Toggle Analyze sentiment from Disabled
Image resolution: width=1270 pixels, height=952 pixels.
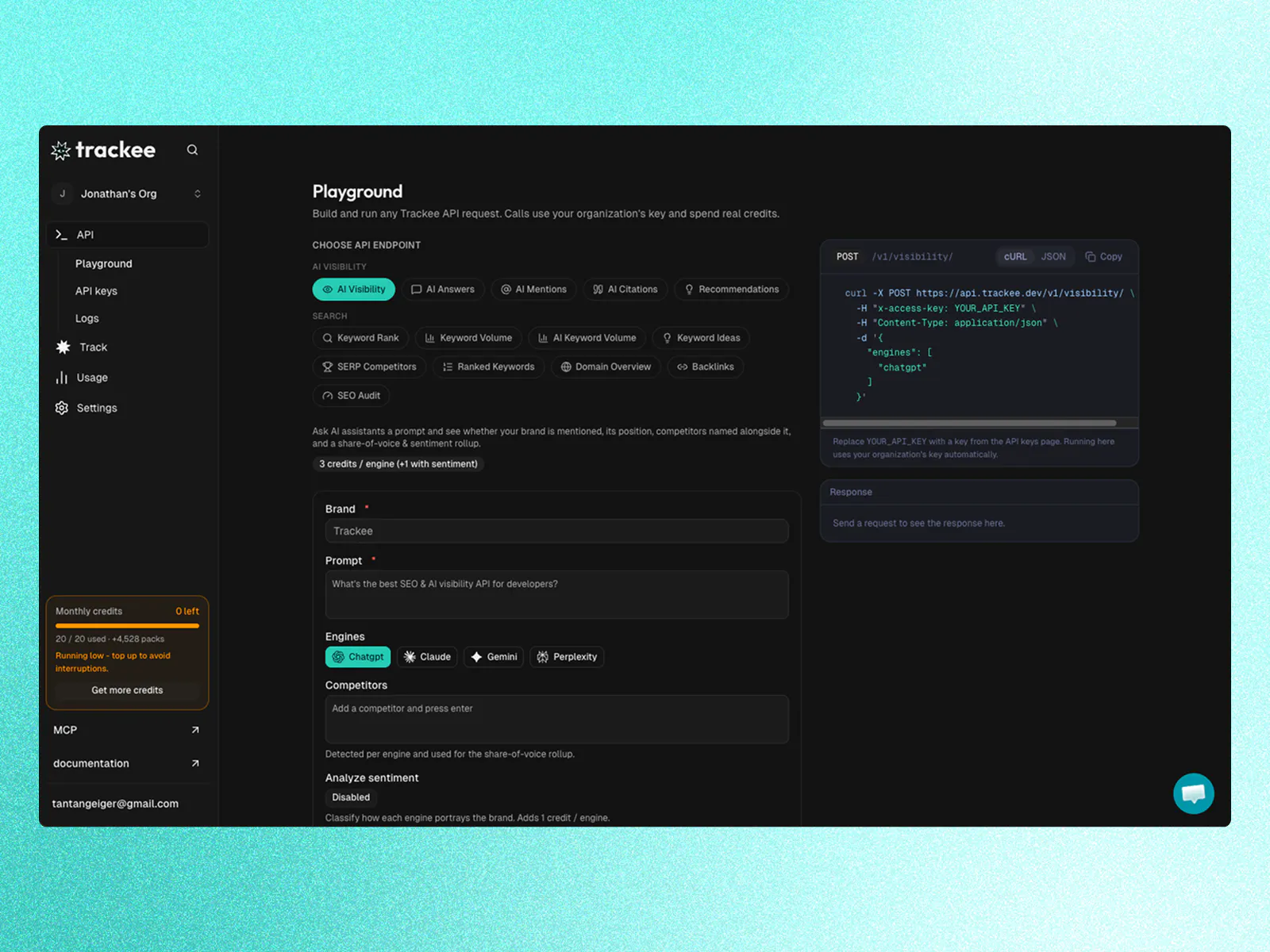point(351,797)
